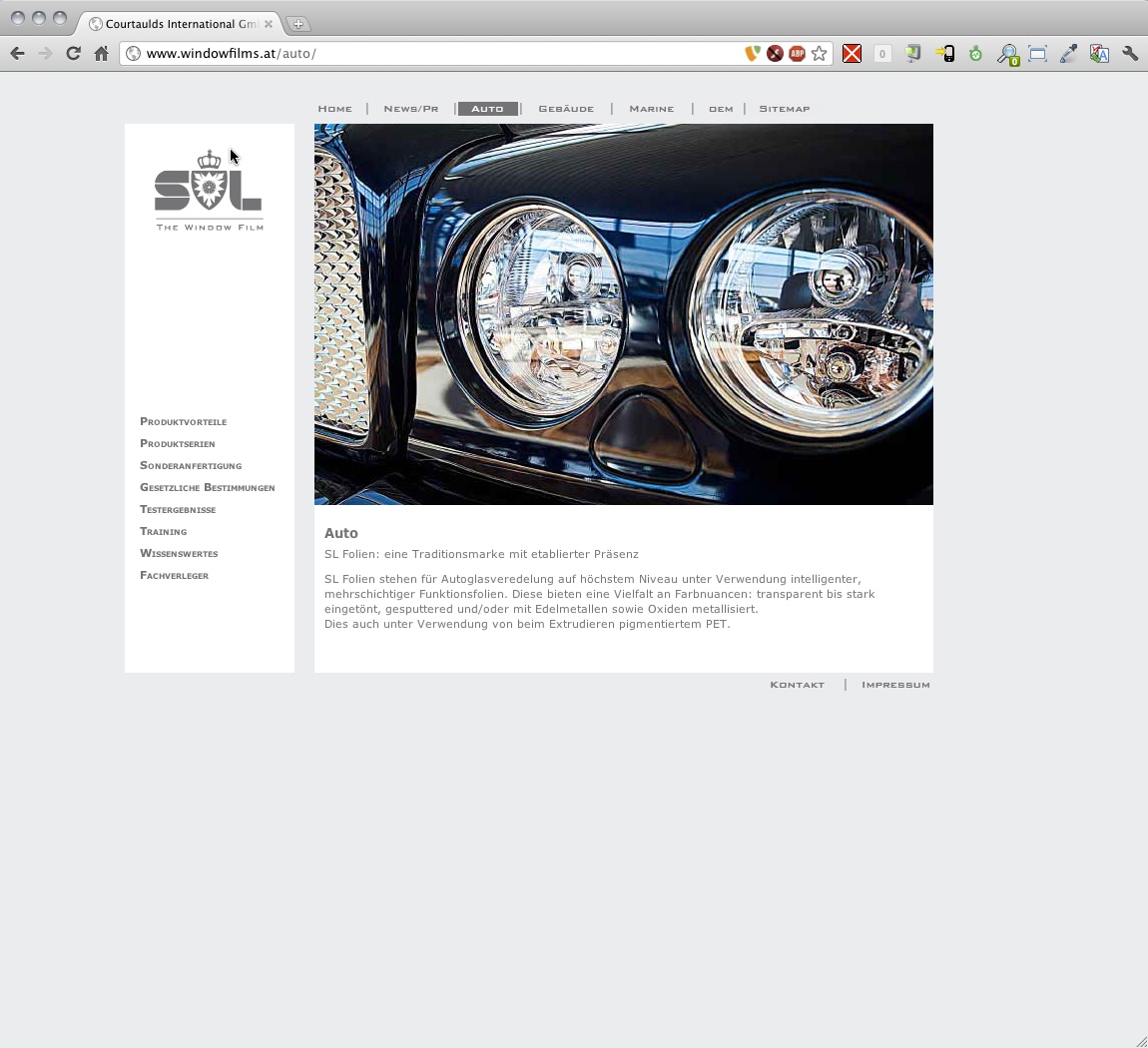Viewport: 1148px width, 1048px height.
Task: Click the site globe icon in address bar
Action: click(x=133, y=54)
